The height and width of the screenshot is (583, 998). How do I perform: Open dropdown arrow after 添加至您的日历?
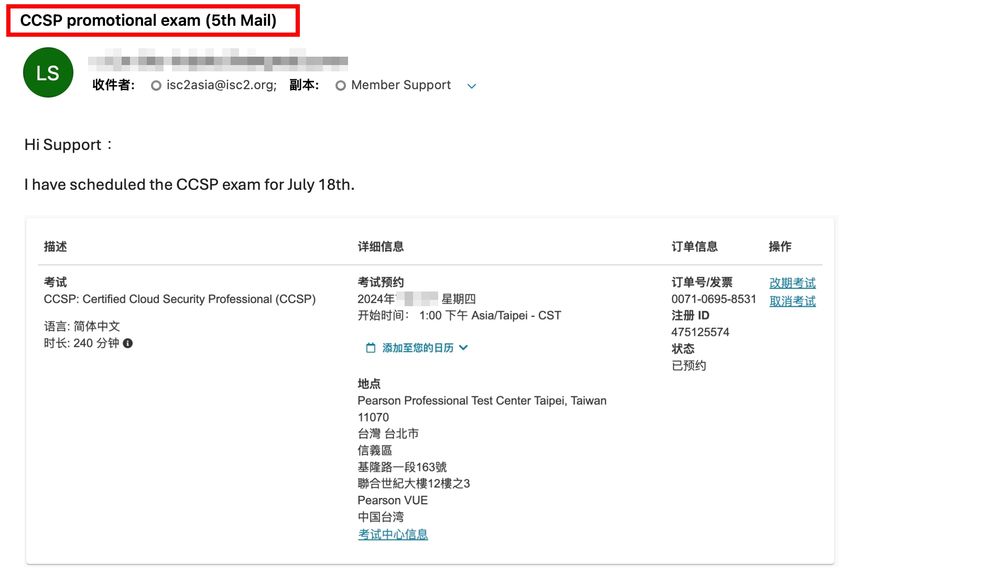463,348
